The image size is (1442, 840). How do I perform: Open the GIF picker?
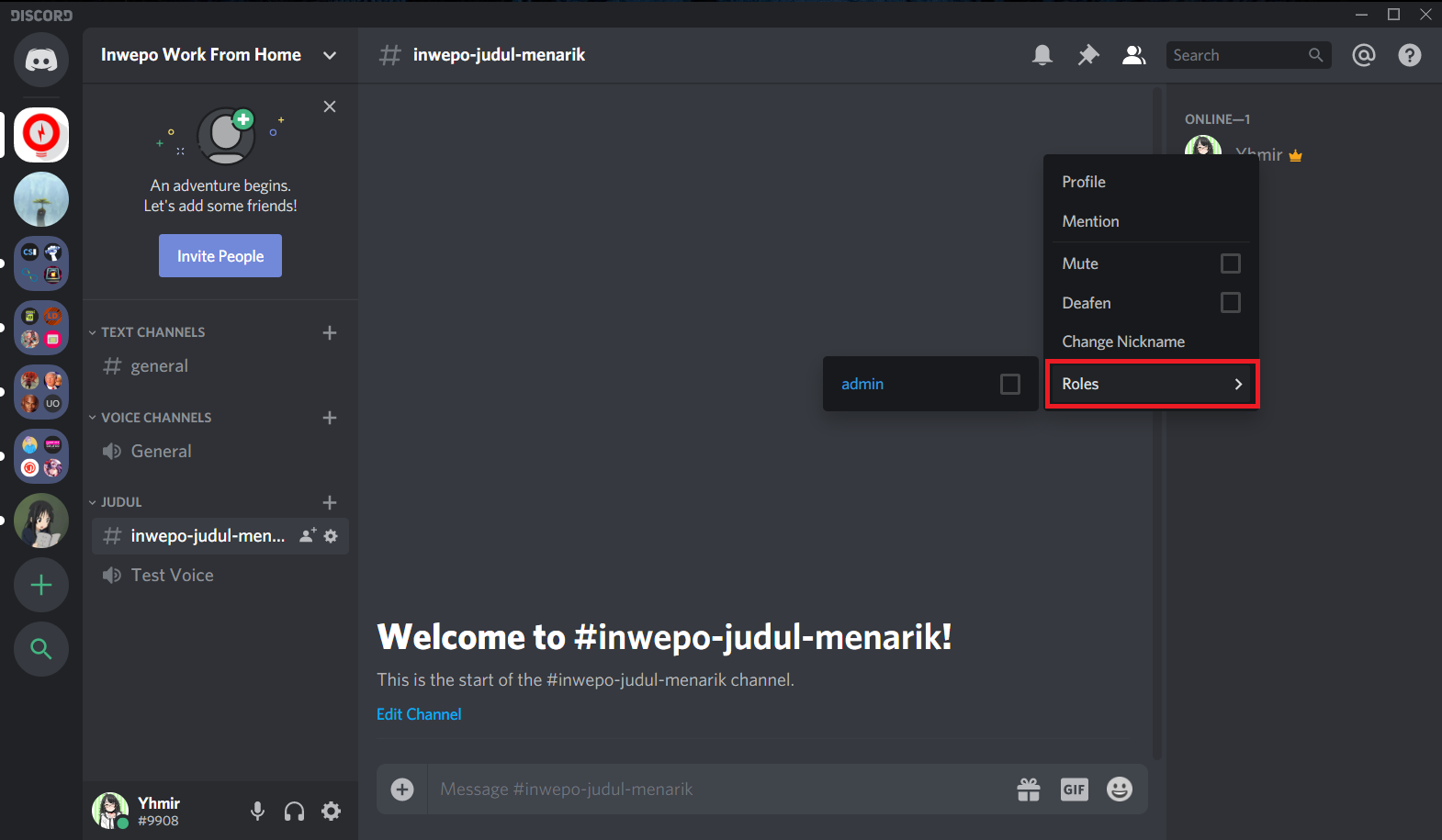(1074, 790)
